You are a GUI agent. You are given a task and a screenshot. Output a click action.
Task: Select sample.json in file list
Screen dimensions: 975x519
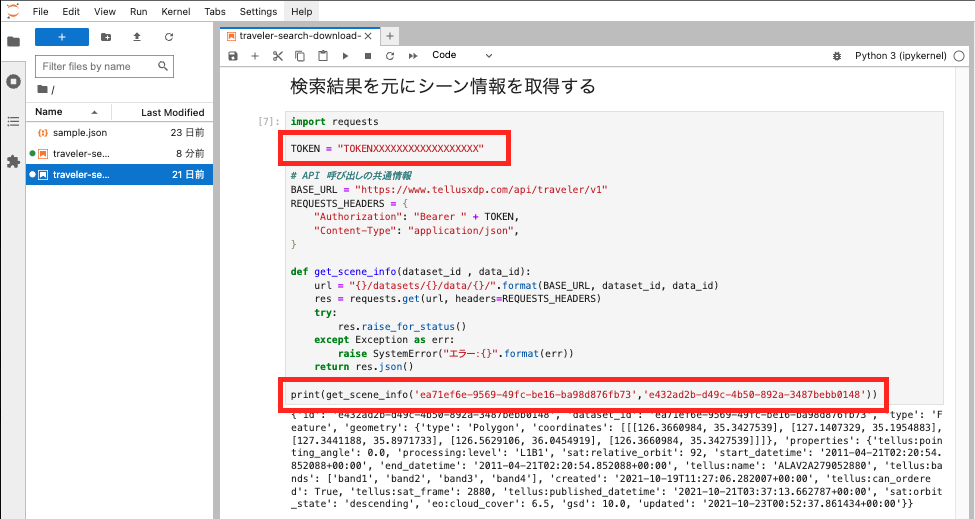coord(119,132)
